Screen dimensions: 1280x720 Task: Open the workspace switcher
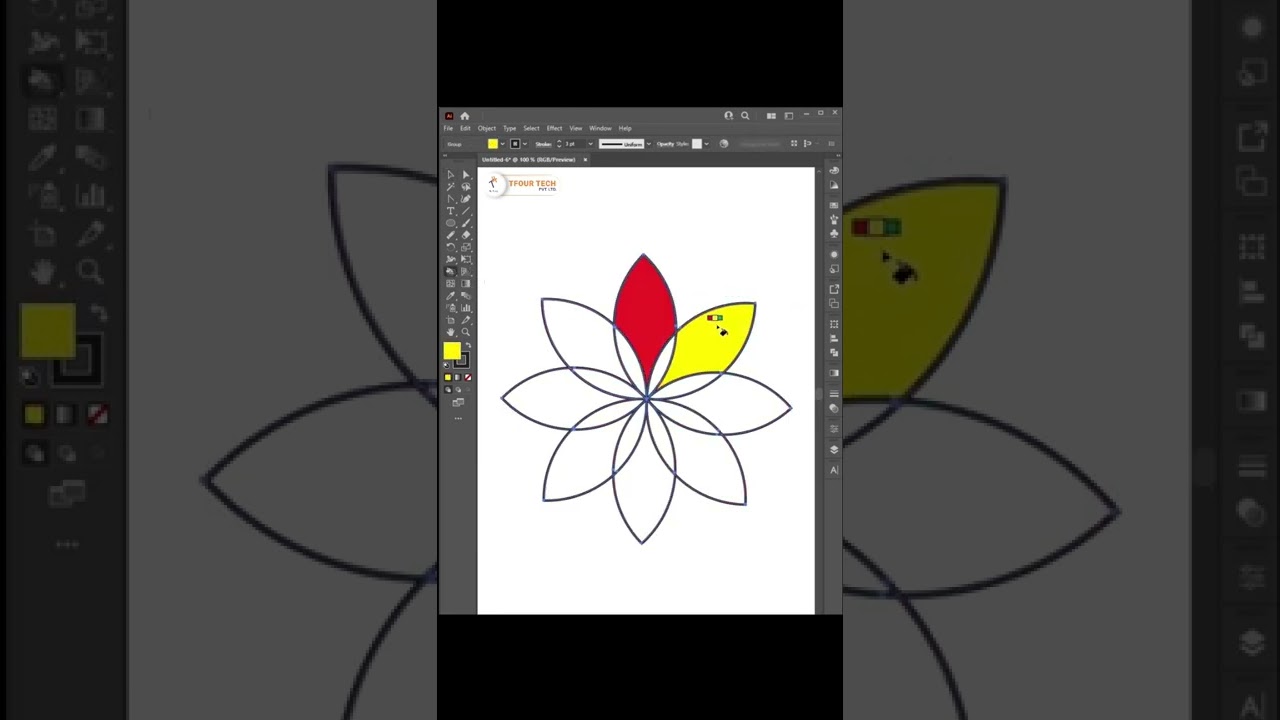point(789,116)
